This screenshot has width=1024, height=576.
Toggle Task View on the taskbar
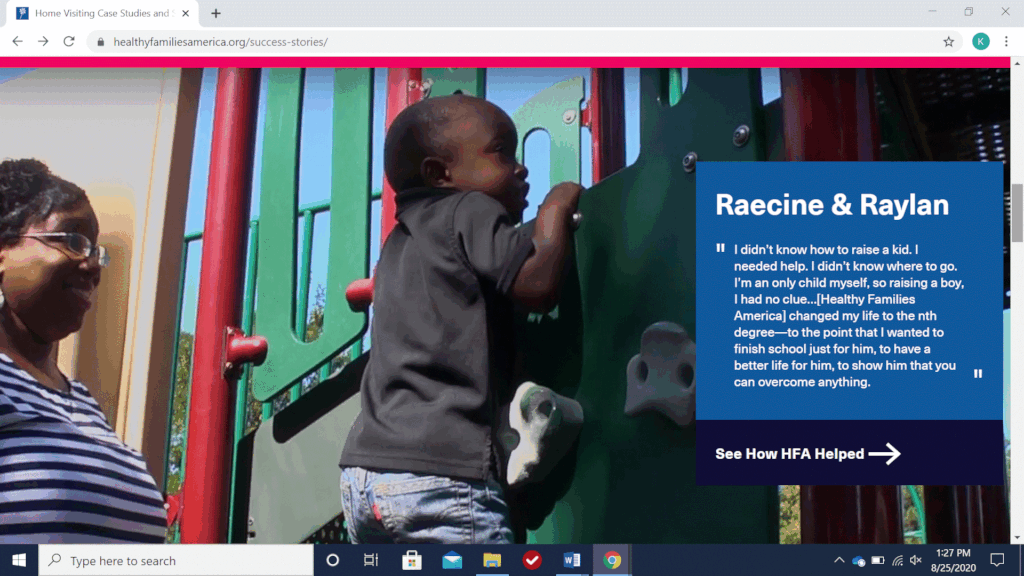(371, 560)
